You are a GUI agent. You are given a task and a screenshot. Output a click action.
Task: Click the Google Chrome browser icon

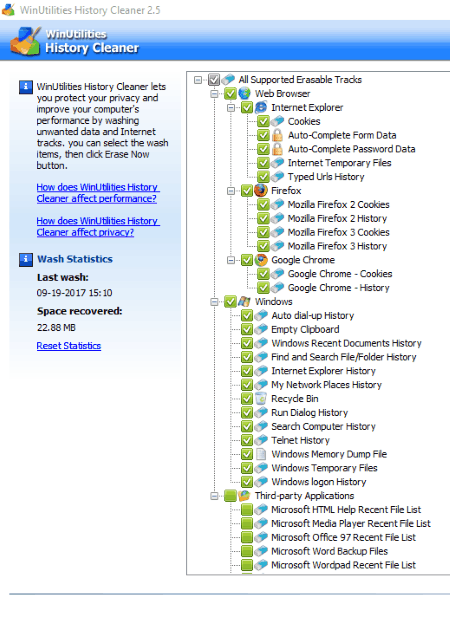click(261, 260)
